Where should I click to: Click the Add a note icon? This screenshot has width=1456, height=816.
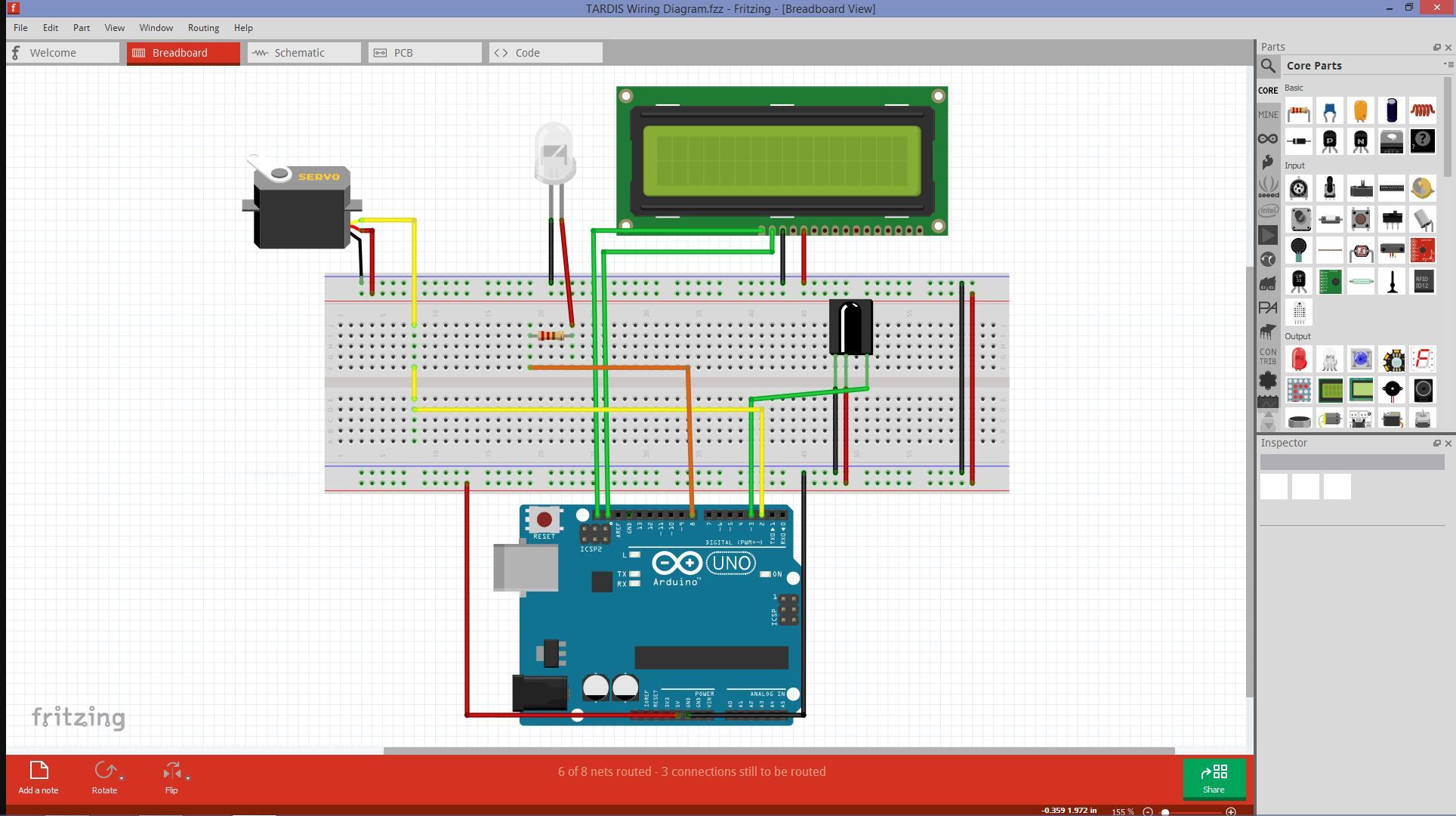39,770
